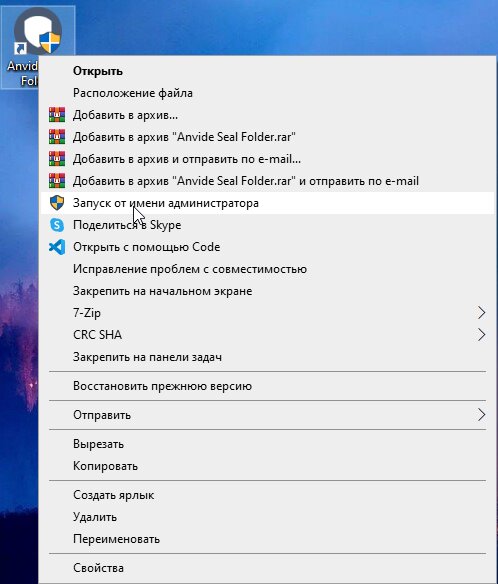Click the Skype icon in context menu
The width and height of the screenshot is (498, 584).
coord(57,225)
